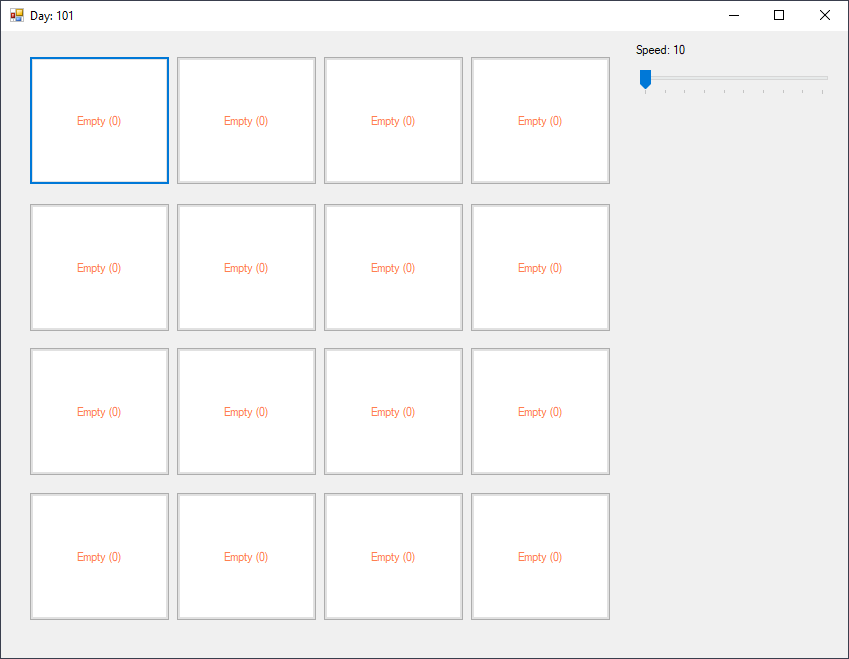Image resolution: width=849 pixels, height=659 pixels.
Task: Click third row, third column Empty cell
Action: pyautogui.click(x=393, y=412)
